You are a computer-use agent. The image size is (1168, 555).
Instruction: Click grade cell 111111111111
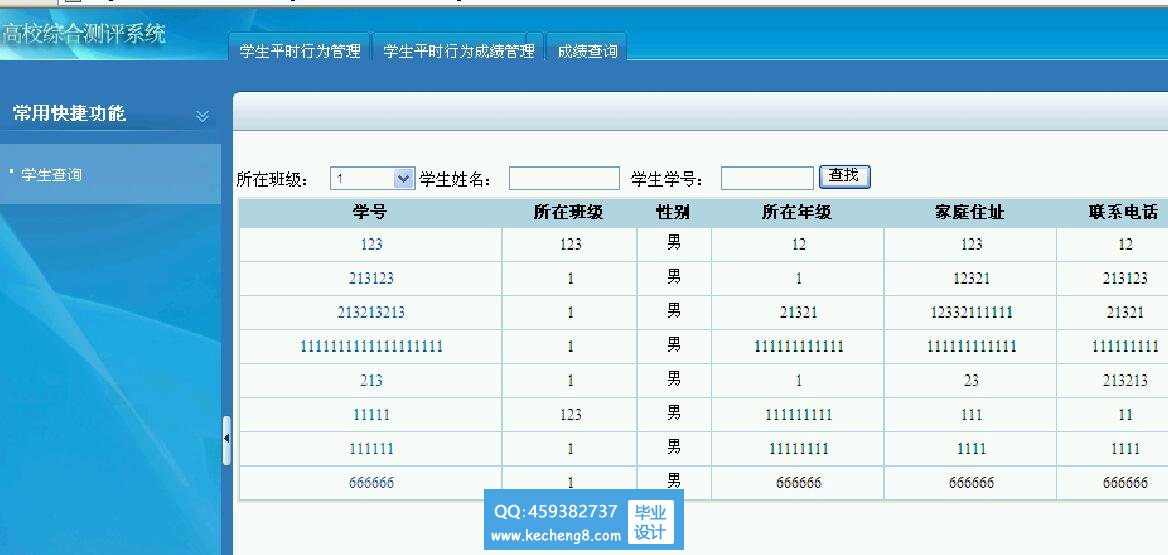click(799, 346)
